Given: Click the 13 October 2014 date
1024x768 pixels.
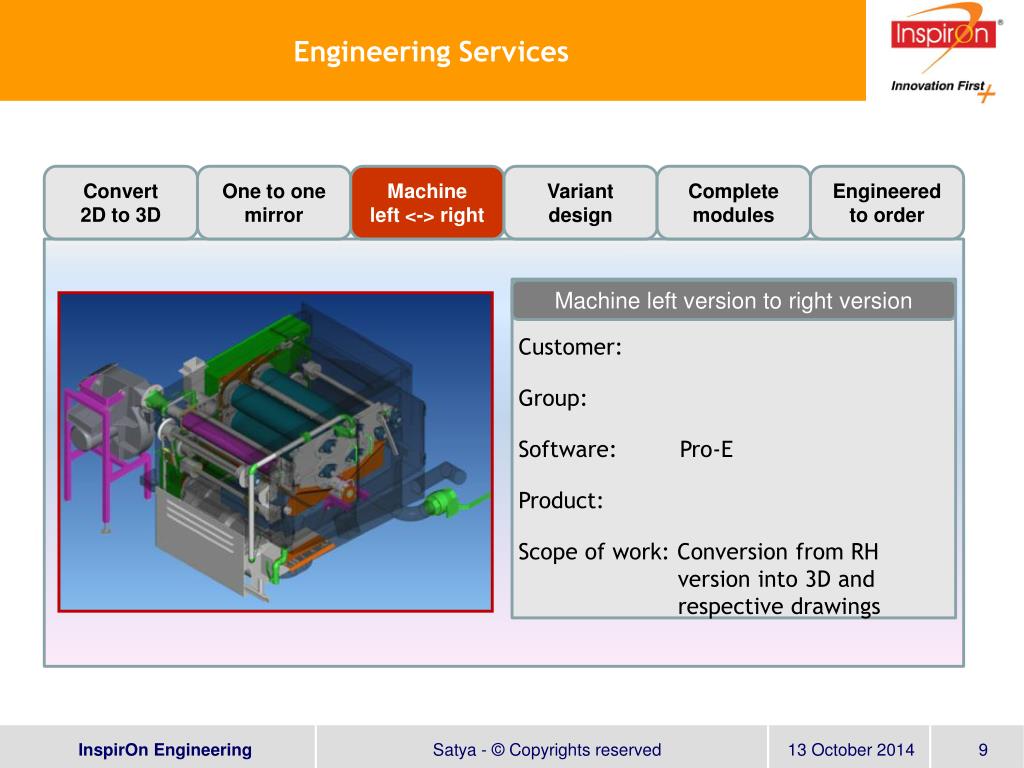Looking at the screenshot, I should 850,750.
